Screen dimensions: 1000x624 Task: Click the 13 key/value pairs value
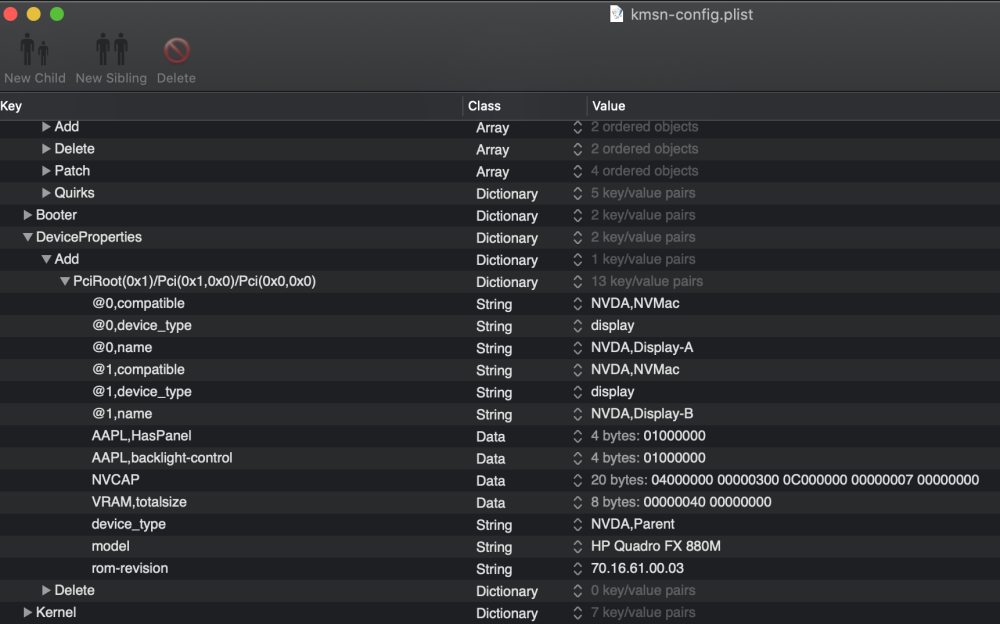click(647, 281)
